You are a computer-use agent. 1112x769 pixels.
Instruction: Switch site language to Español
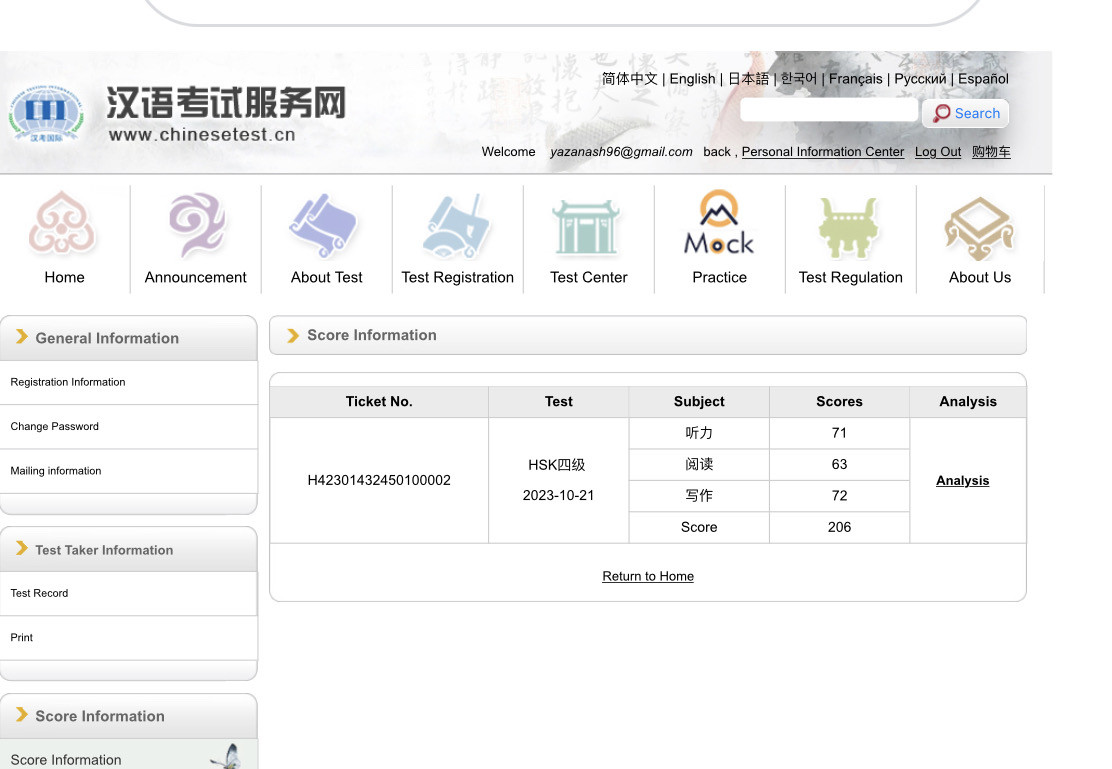982,79
